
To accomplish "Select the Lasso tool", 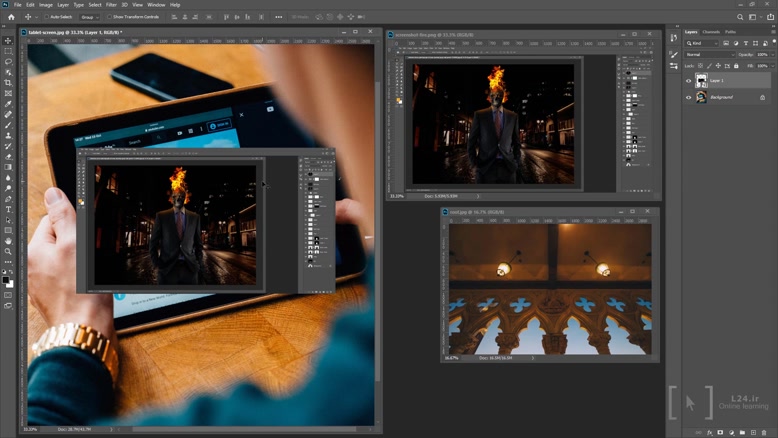I will (8, 61).
